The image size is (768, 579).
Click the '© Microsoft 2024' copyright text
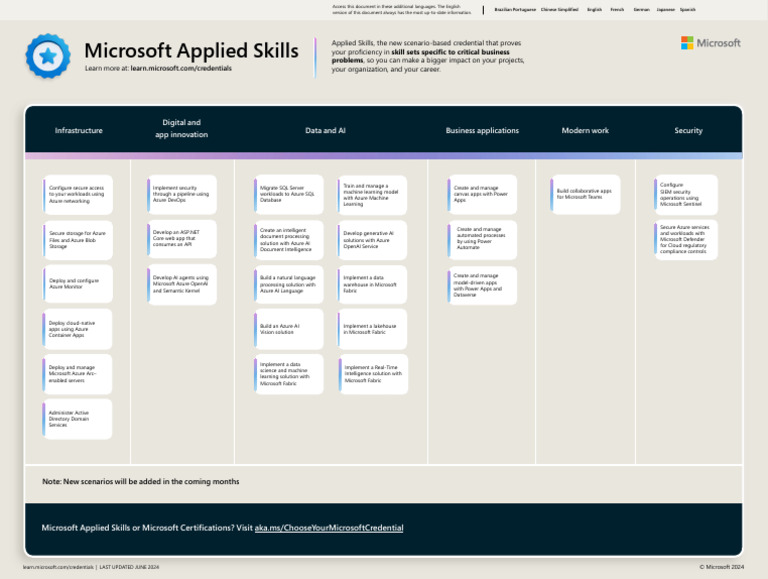721,567
